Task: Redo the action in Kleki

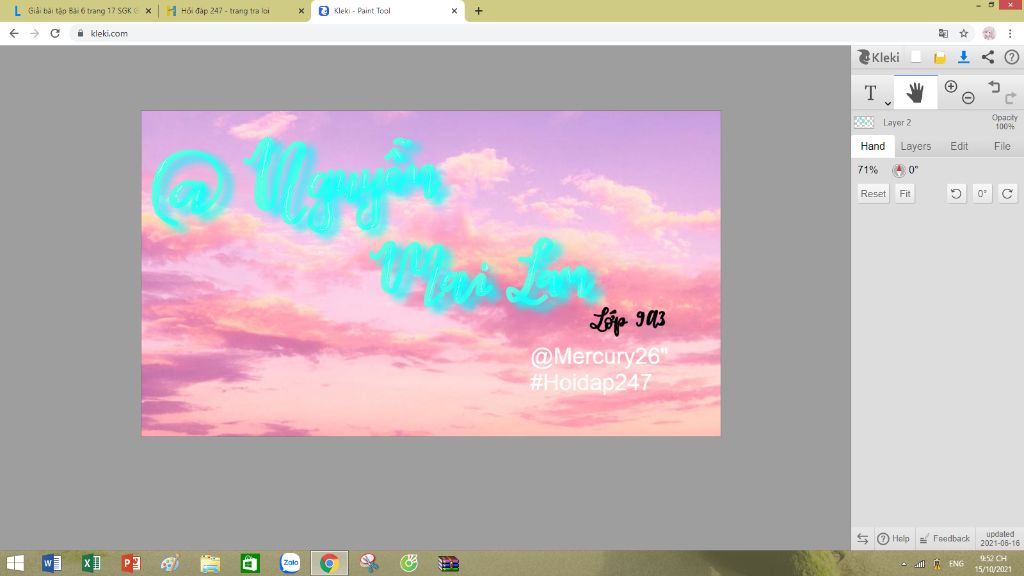Action: tap(1010, 99)
